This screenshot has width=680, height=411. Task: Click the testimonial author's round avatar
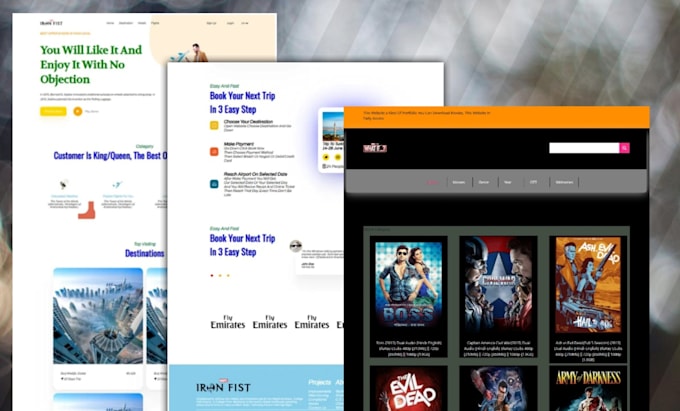pyautogui.click(x=296, y=246)
